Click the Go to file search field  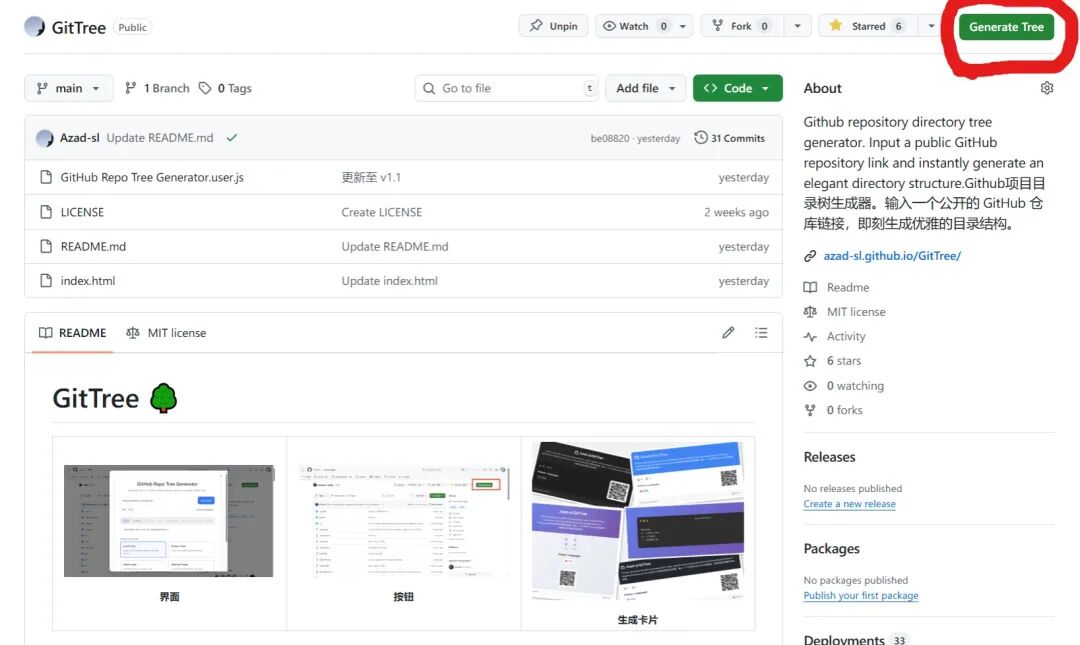[x=506, y=88]
